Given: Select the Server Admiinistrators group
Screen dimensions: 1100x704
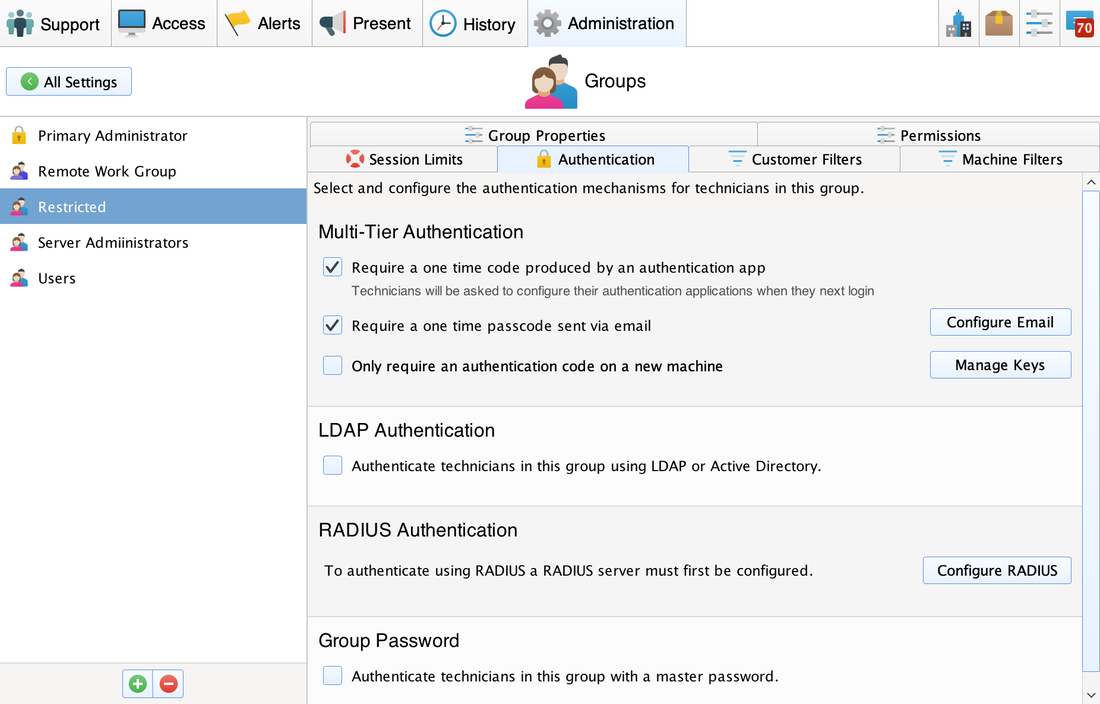Looking at the screenshot, I should (x=153, y=243).
